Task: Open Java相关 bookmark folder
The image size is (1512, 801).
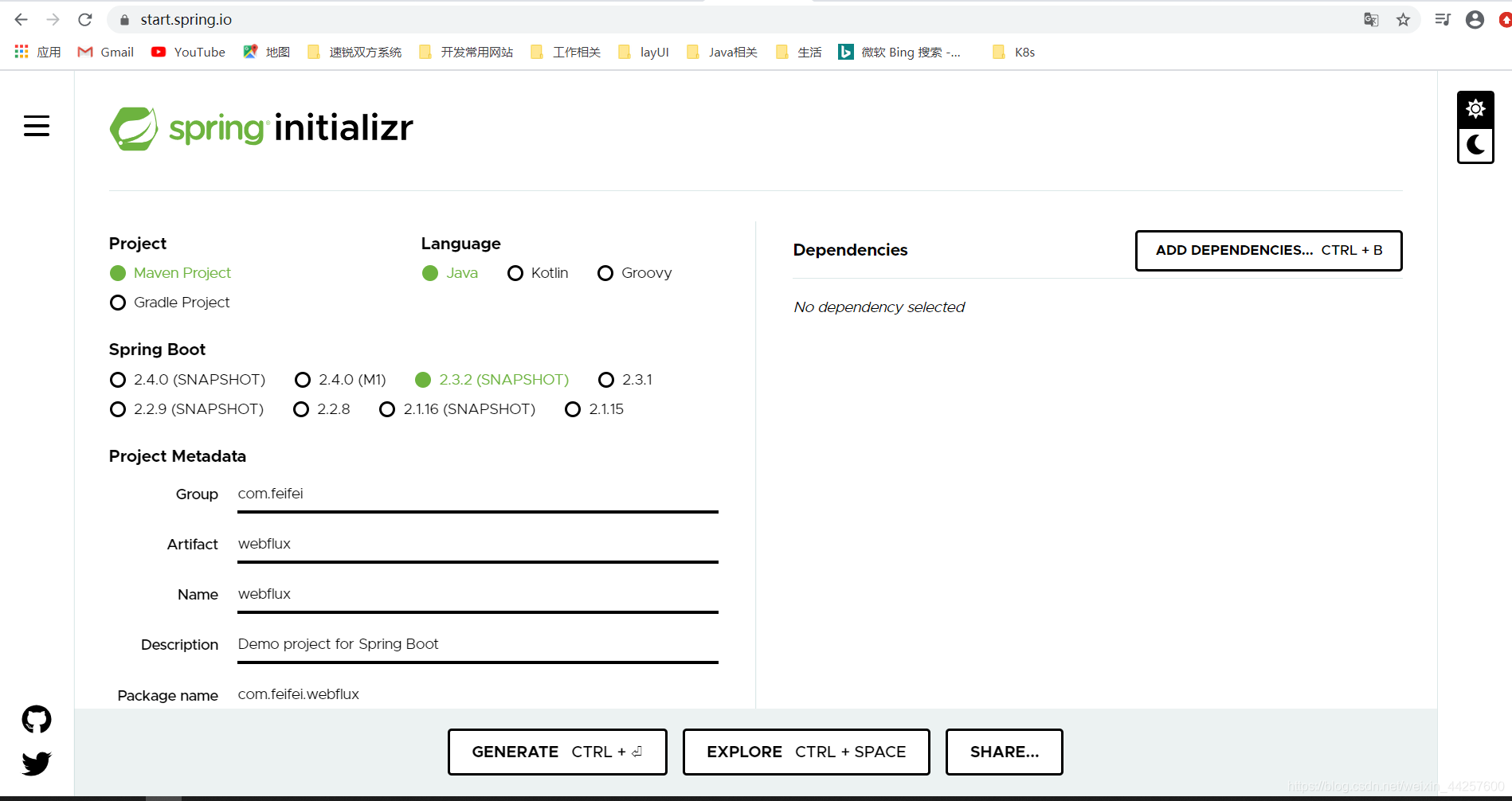Action: [722, 52]
